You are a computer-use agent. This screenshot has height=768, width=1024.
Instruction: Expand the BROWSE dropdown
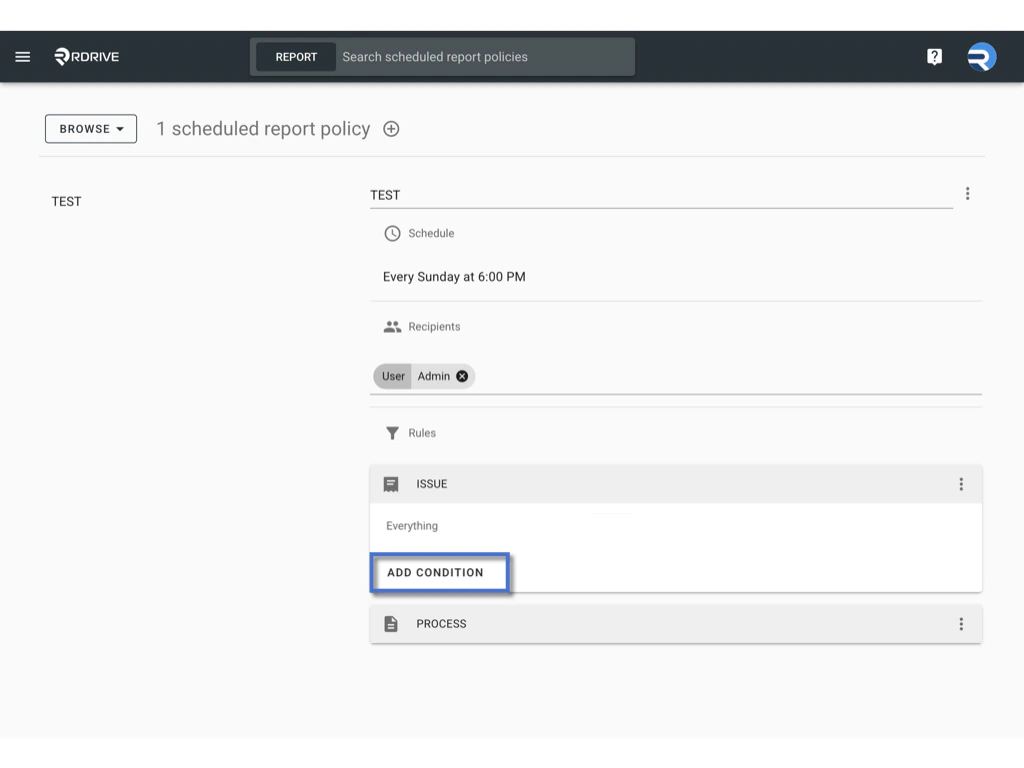tap(90, 128)
